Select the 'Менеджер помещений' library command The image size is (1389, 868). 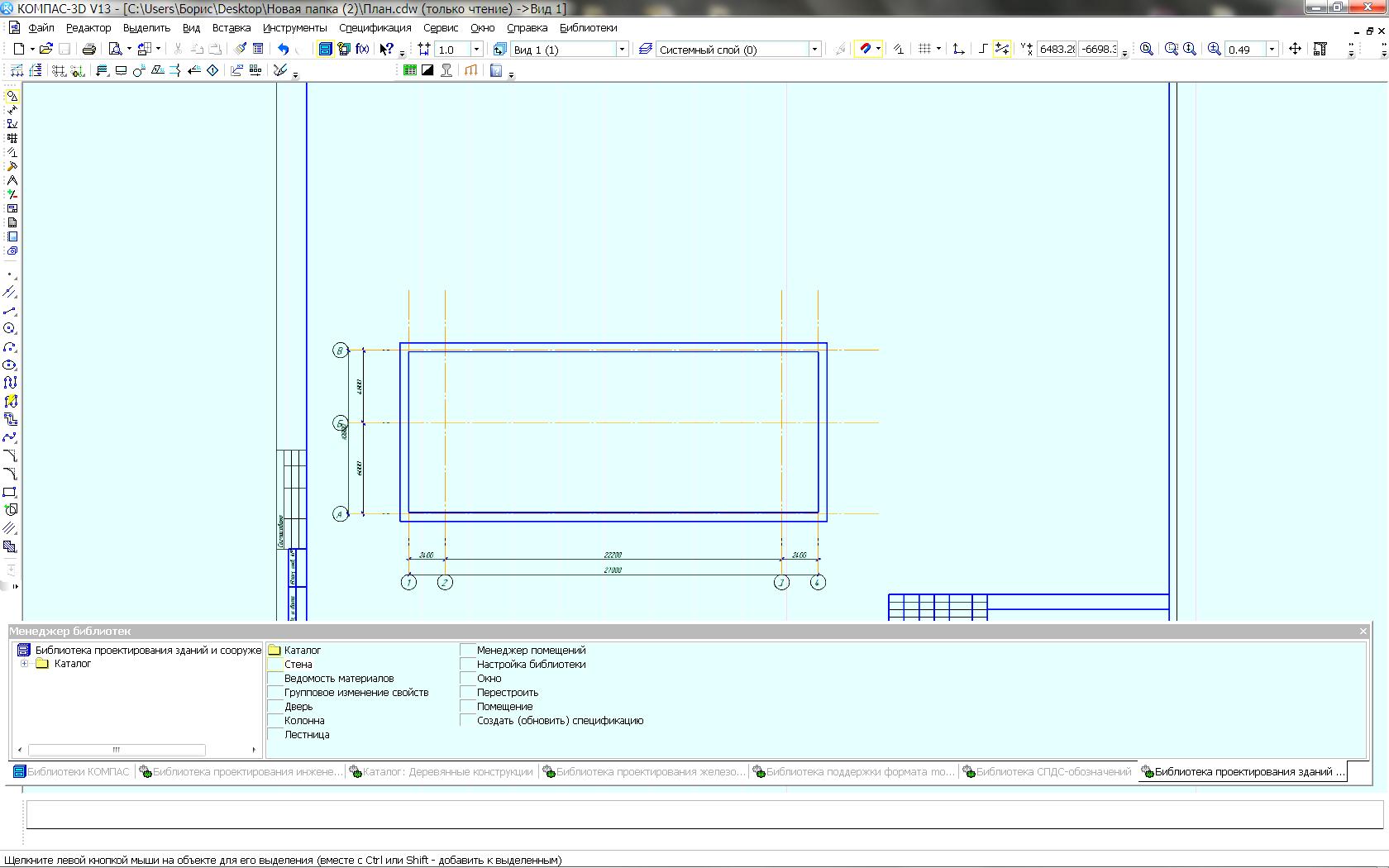(x=531, y=651)
